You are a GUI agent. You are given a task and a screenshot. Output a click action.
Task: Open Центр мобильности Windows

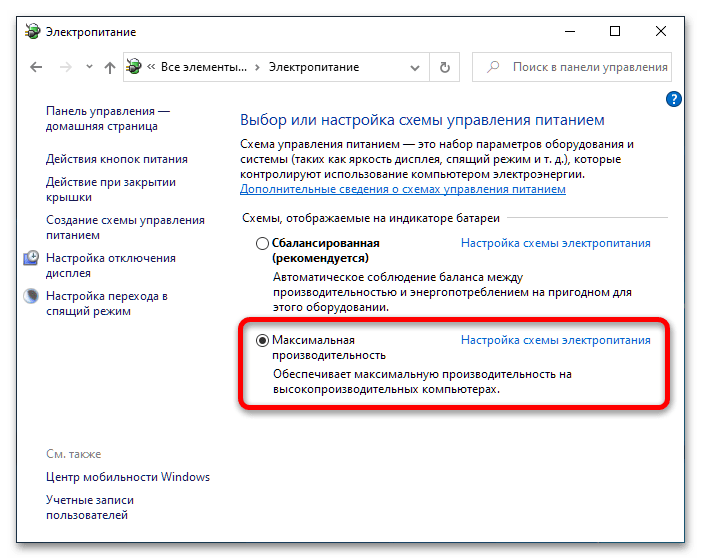coord(128,477)
